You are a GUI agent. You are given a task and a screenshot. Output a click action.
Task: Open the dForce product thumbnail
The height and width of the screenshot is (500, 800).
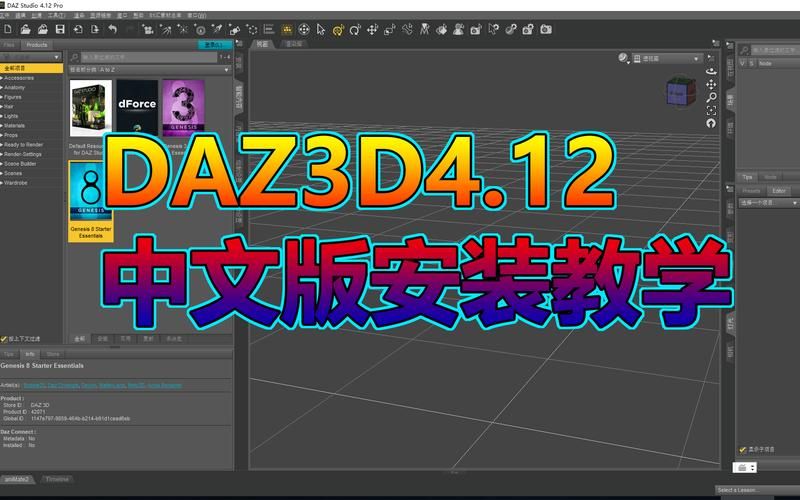137,108
